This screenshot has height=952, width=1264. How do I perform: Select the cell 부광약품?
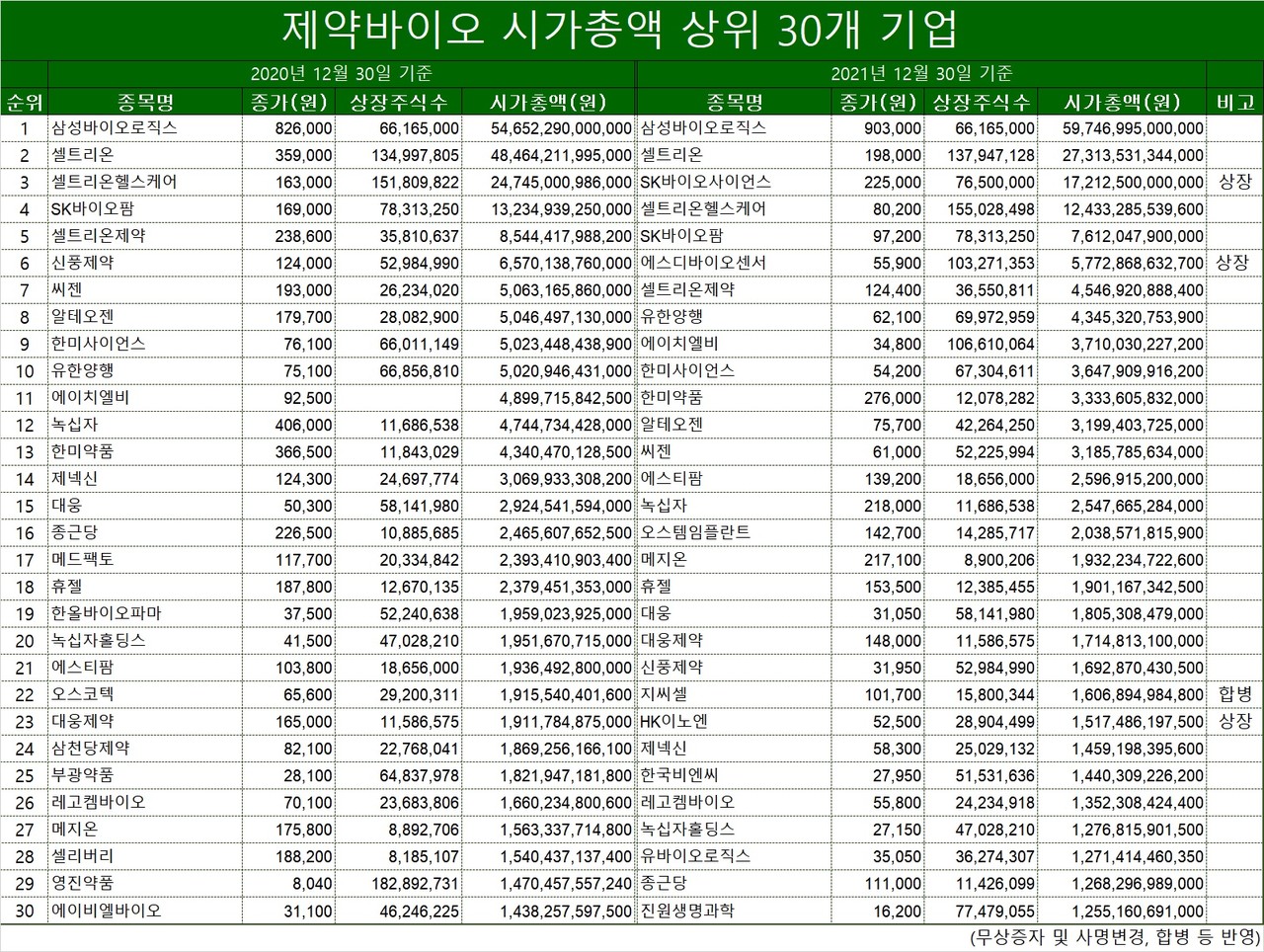(x=82, y=774)
